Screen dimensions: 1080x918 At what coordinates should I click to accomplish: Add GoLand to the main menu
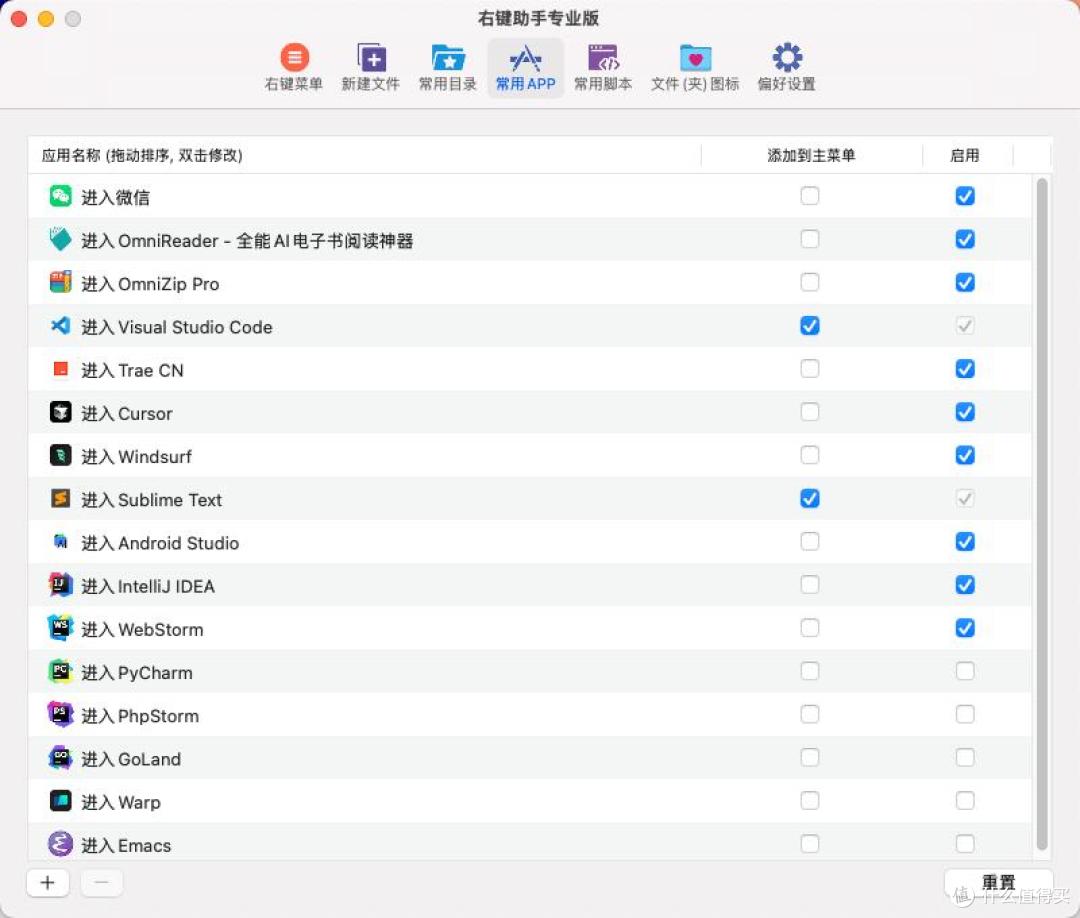pyautogui.click(x=810, y=758)
